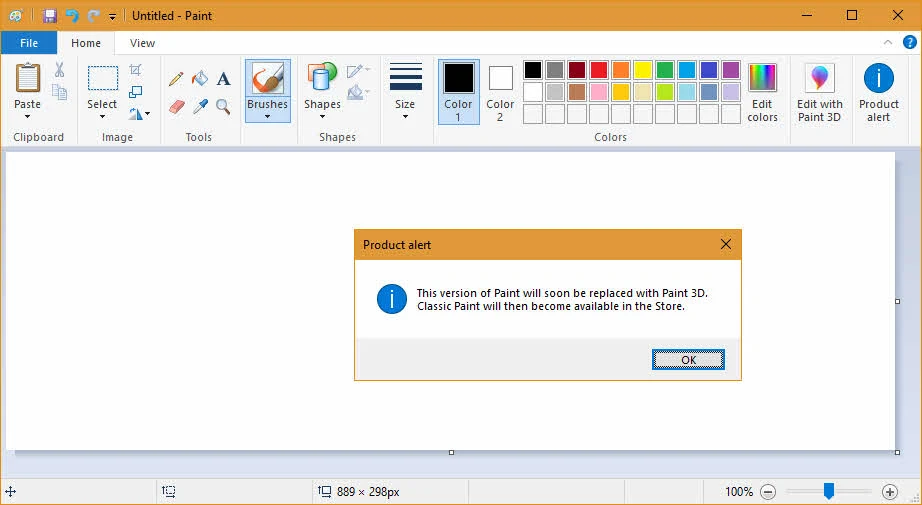This screenshot has height=505, width=922.
Task: Select the Color picker eyedropper
Action: pyautogui.click(x=200, y=106)
